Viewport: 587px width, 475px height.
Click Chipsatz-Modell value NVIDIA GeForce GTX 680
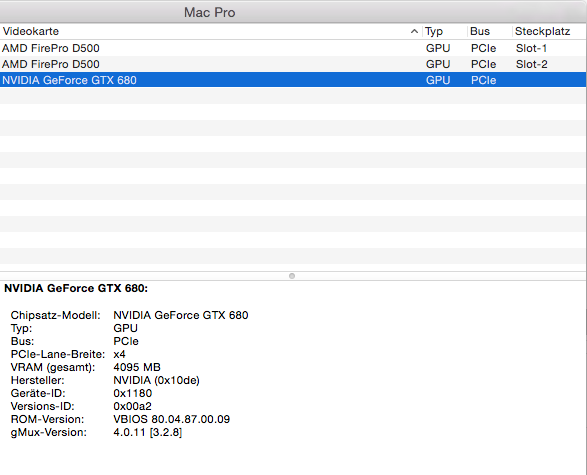tap(181, 315)
